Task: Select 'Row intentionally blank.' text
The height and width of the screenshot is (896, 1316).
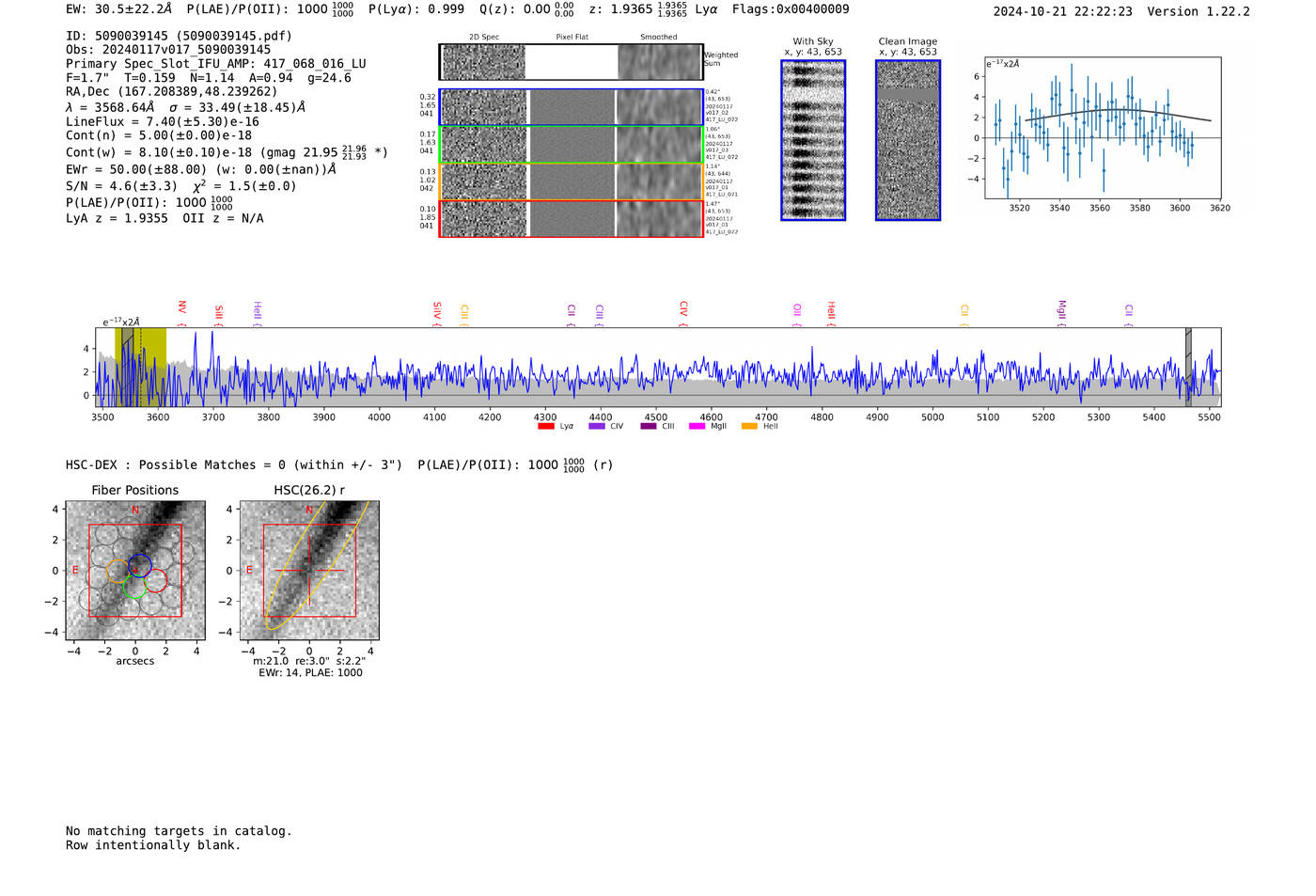Action: (x=153, y=845)
